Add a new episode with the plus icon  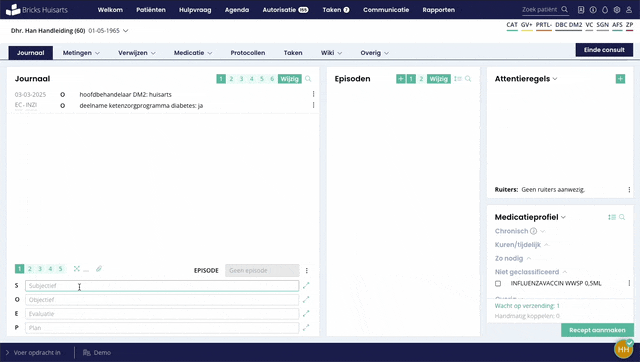(401, 79)
